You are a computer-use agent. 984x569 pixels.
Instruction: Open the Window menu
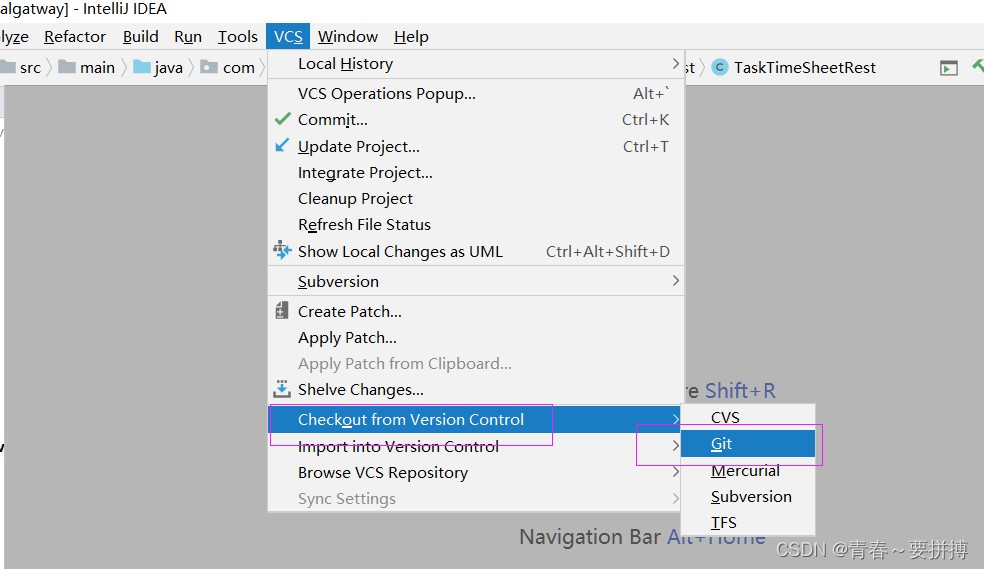347,37
